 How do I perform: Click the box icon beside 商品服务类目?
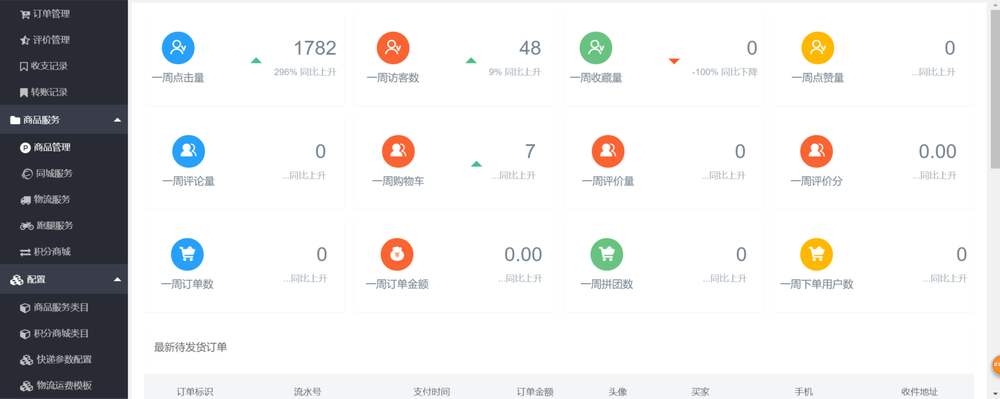pos(25,308)
